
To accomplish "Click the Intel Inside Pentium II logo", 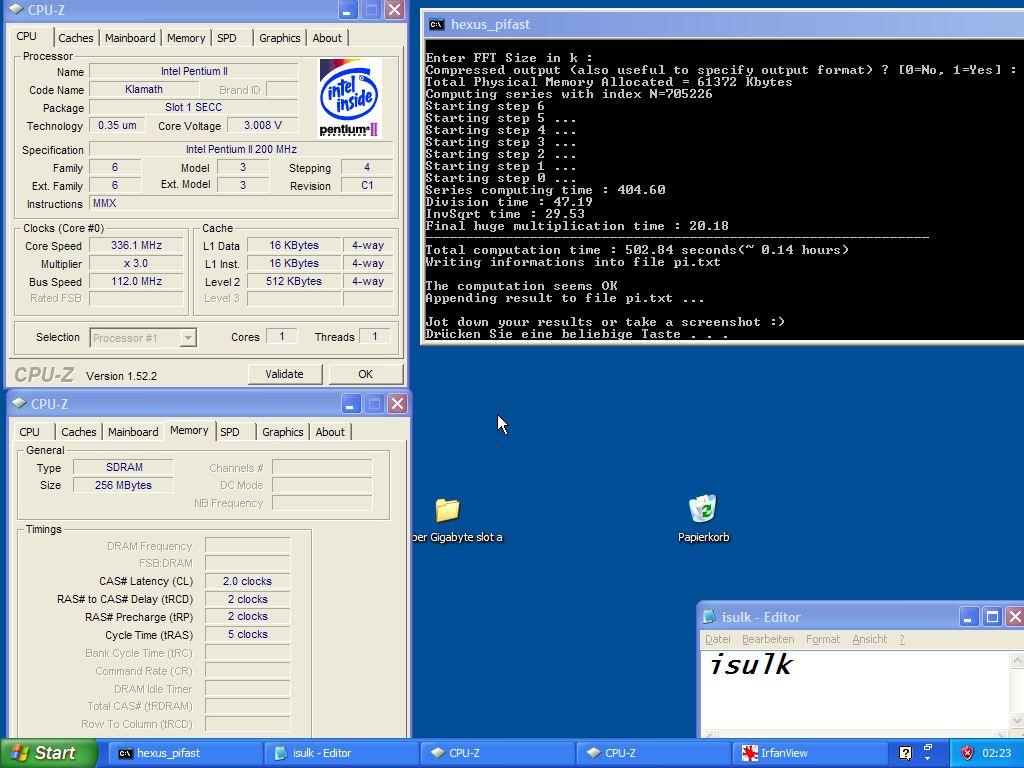I will click(x=350, y=98).
